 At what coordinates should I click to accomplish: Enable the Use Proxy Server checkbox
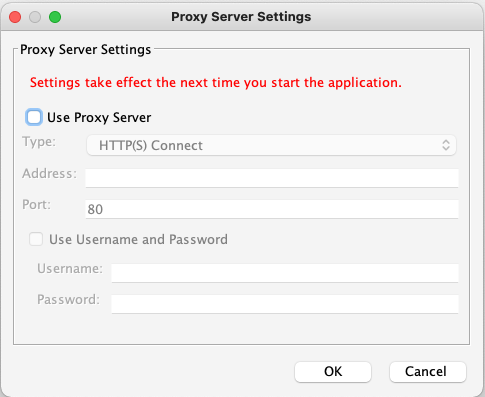pos(34,117)
